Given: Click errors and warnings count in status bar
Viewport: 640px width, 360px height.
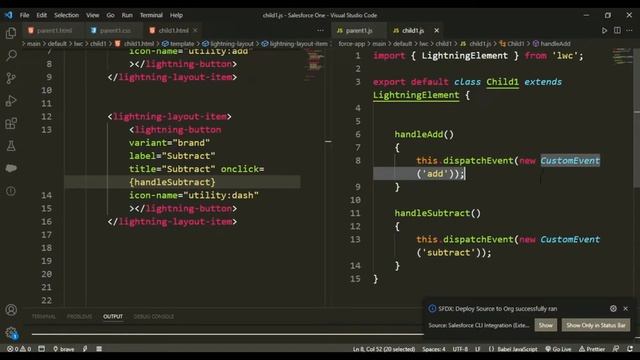Looking at the screenshot, I should click(19, 349).
